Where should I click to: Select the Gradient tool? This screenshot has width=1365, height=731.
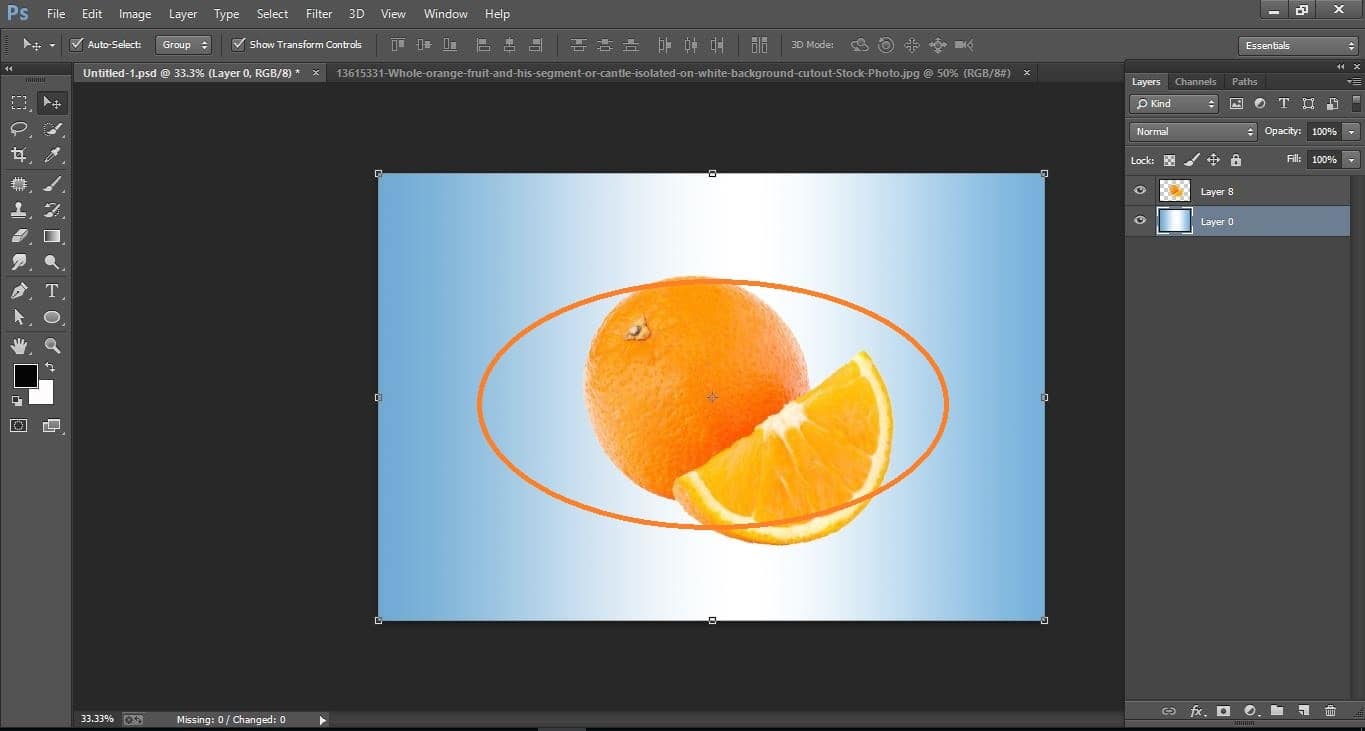(52, 236)
